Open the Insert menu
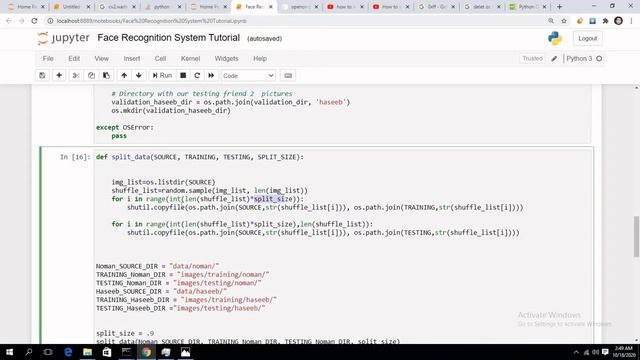 click(x=131, y=59)
